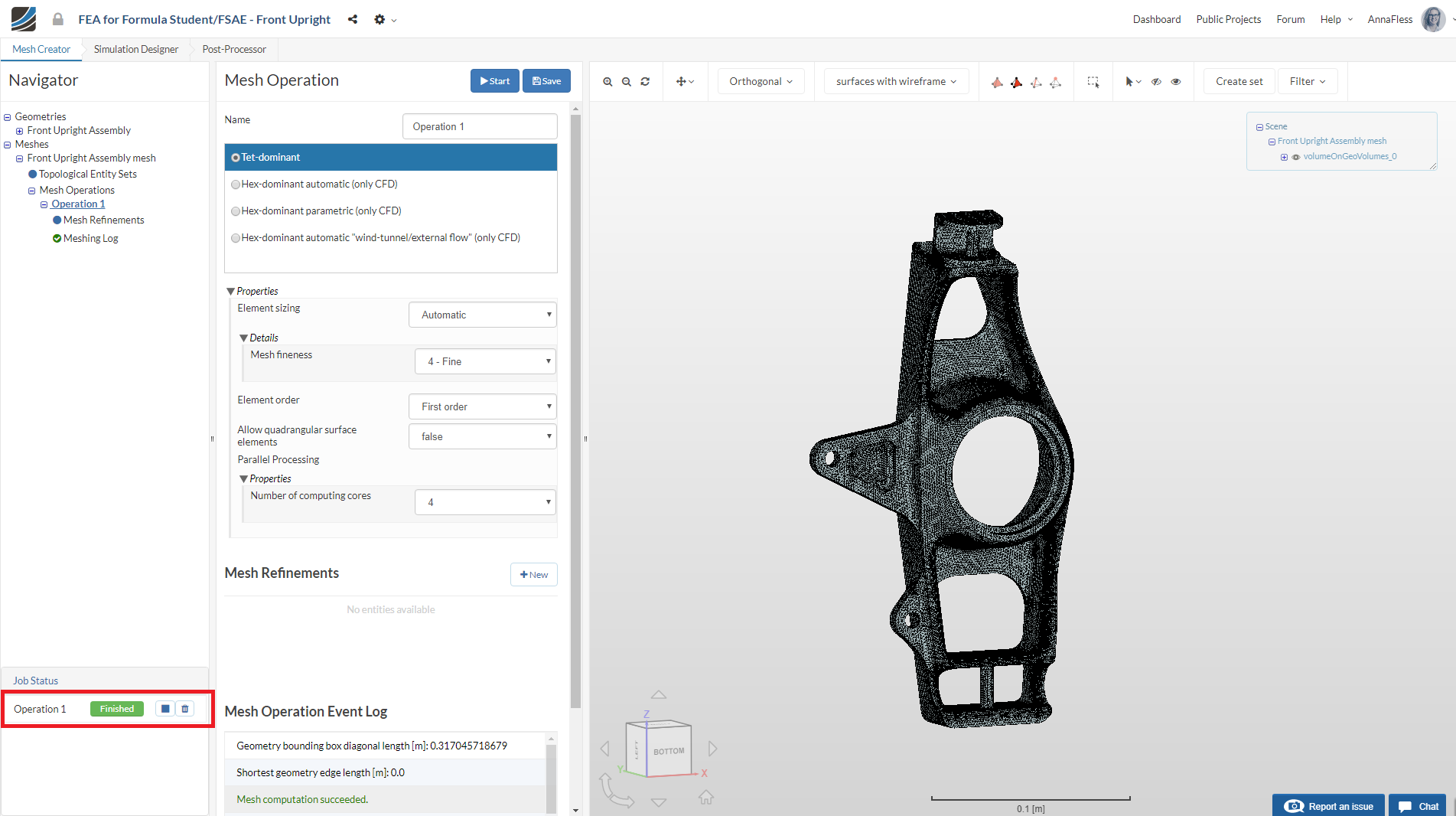
Task: Click the operation Name input field
Action: tap(479, 126)
